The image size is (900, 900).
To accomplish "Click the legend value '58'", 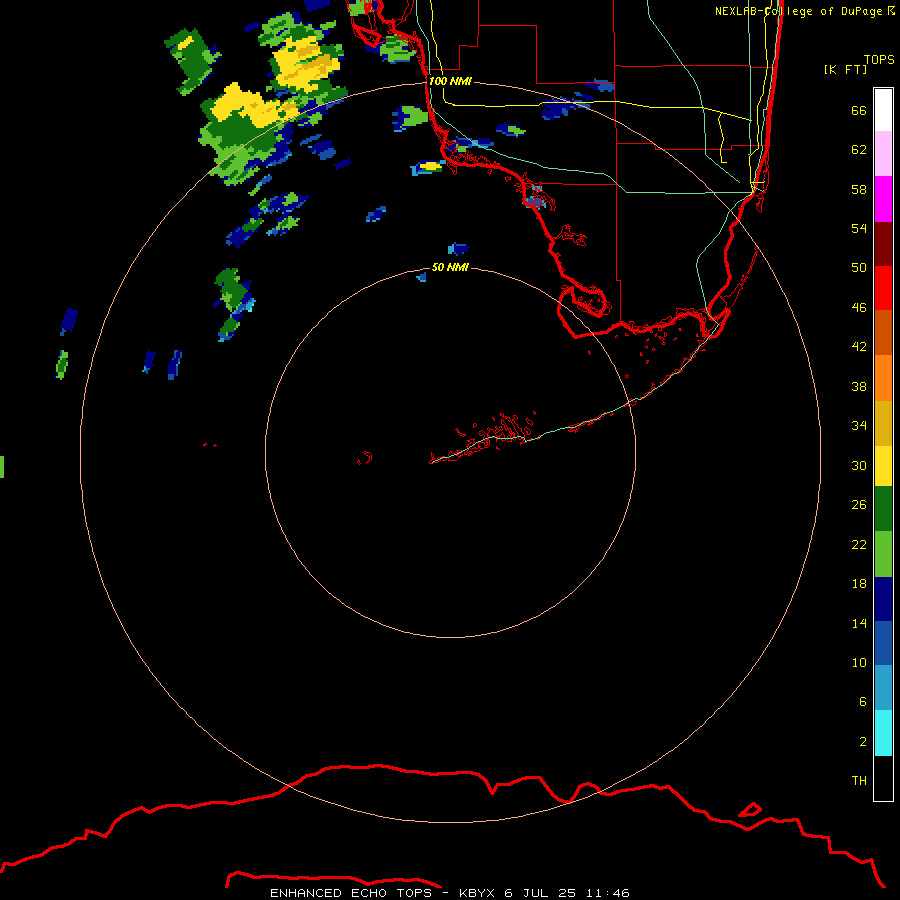I will tap(859, 189).
